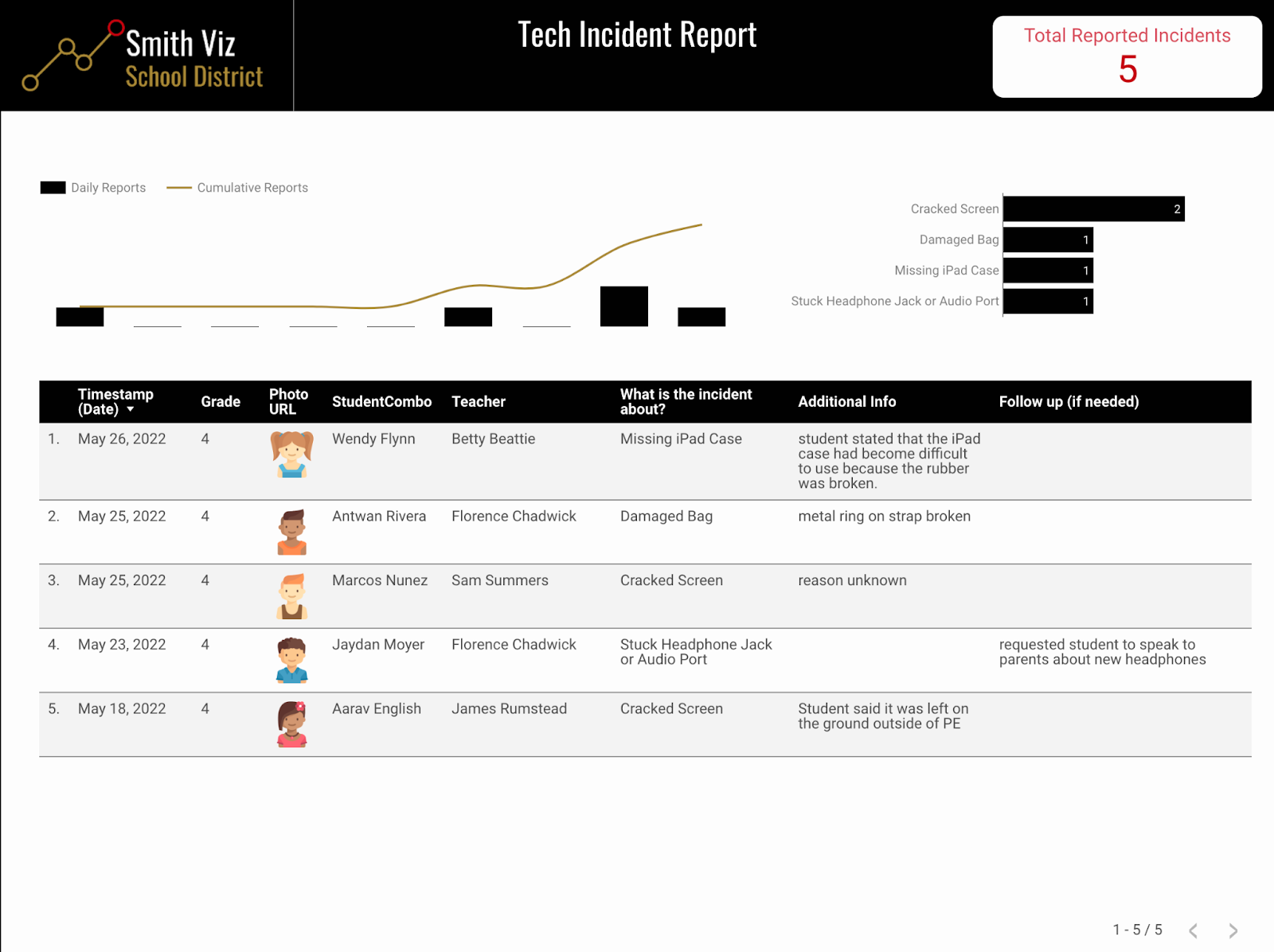Click Stuck Headphone Jack or Audio Port cell

point(696,652)
